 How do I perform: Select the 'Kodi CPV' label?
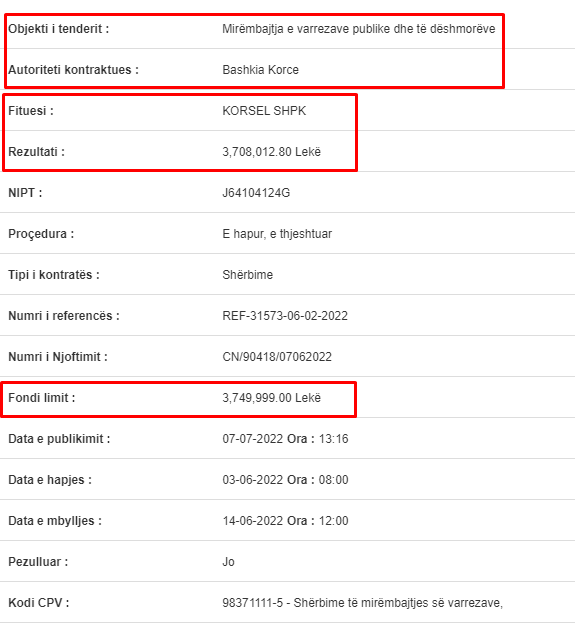tap(39, 603)
